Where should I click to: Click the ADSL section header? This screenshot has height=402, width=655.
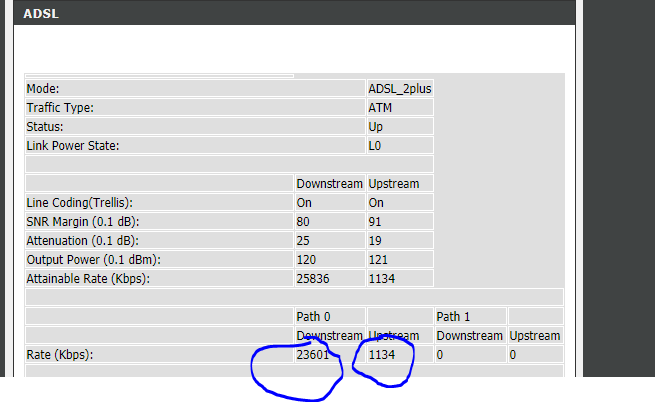[x=38, y=13]
